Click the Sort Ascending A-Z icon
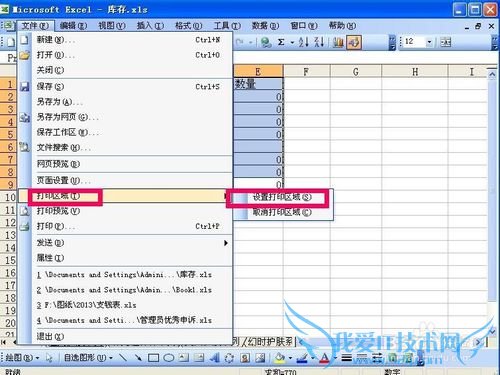 pos(303,42)
